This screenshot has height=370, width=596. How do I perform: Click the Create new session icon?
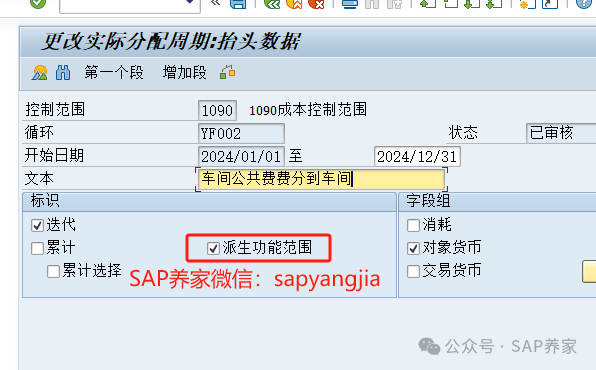pyautogui.click(x=528, y=4)
